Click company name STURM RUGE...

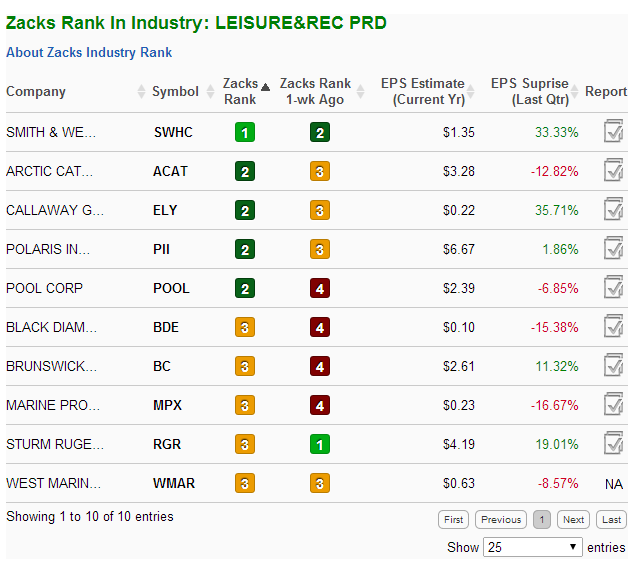pos(55,444)
